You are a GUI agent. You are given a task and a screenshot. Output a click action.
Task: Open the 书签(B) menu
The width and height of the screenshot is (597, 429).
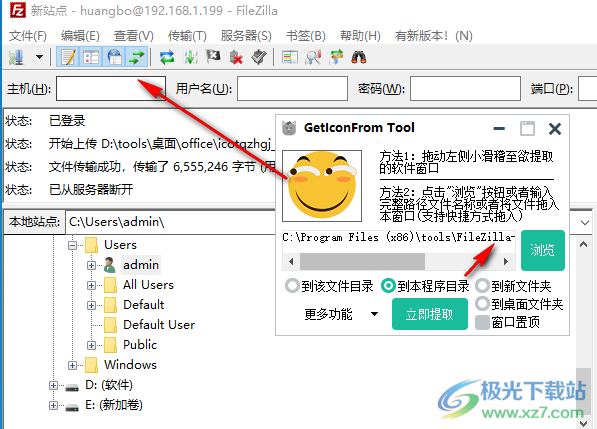pyautogui.click(x=306, y=36)
